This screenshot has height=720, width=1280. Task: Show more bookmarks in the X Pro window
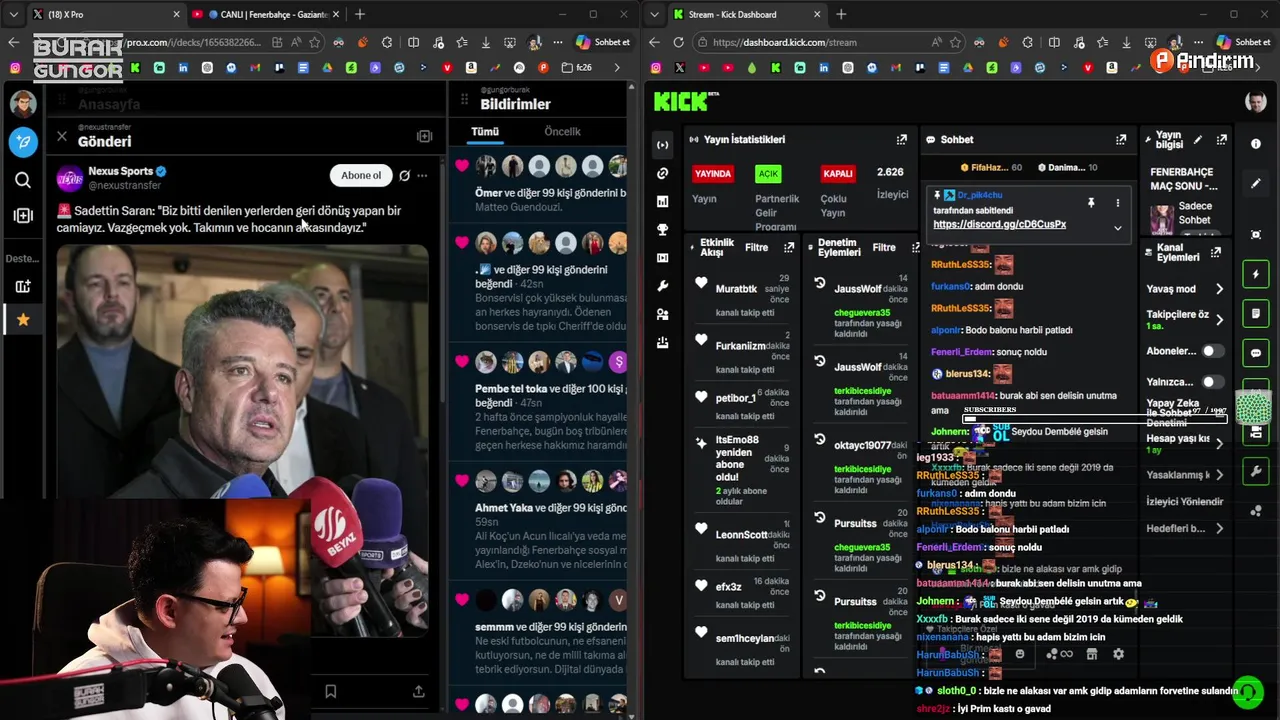pos(617,68)
